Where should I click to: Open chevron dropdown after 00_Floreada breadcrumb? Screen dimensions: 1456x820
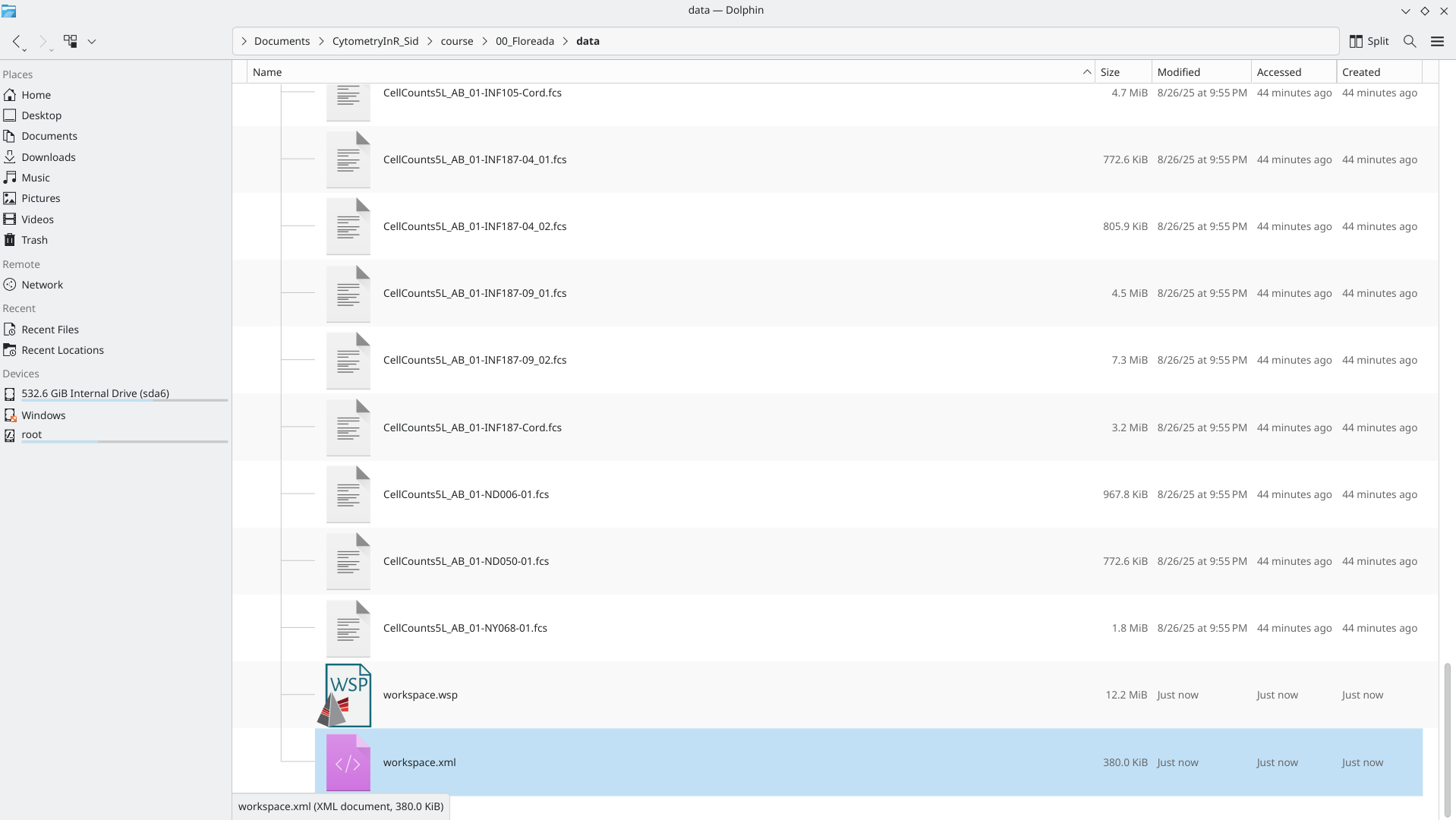click(566, 41)
